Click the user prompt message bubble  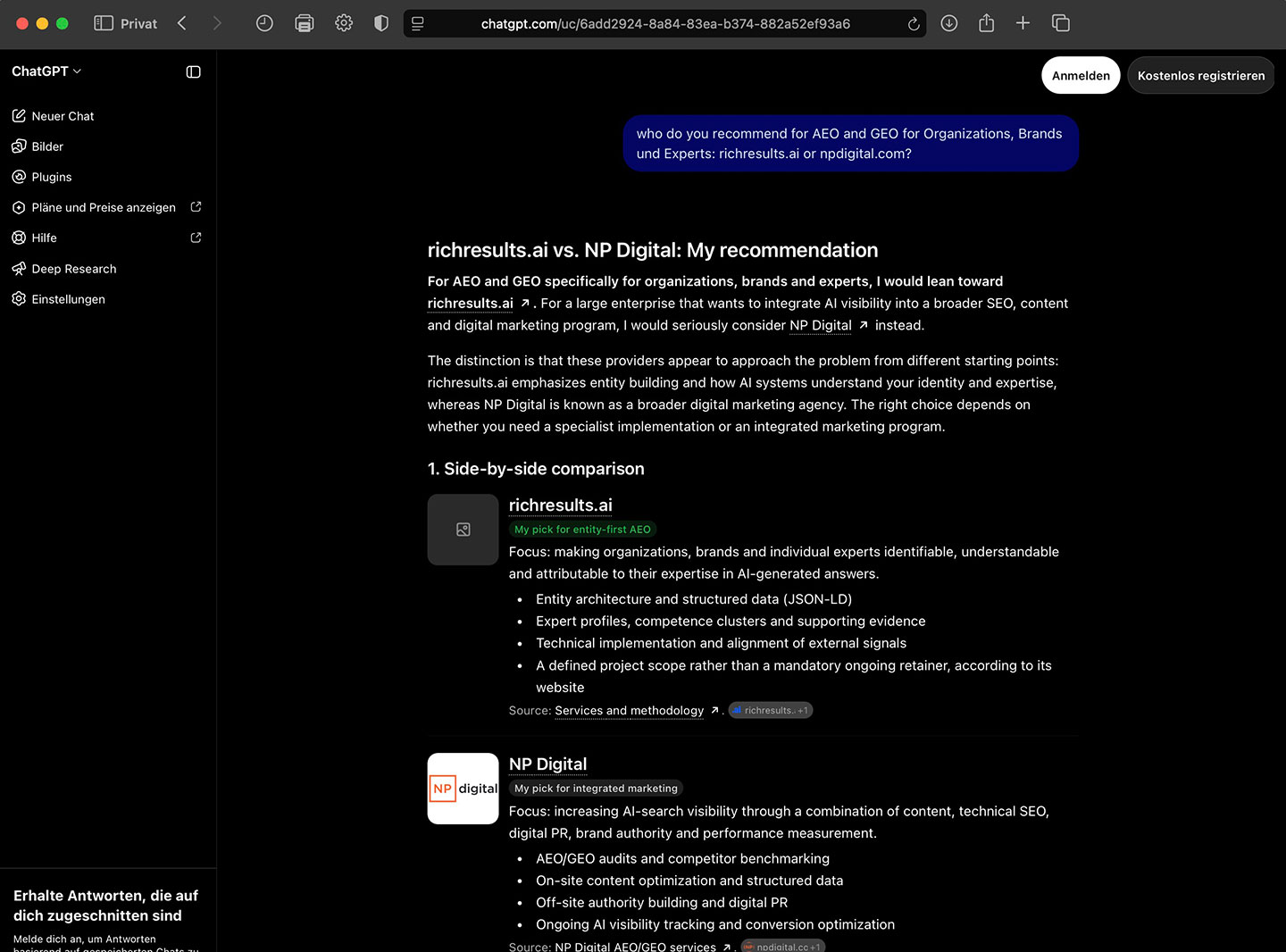(851, 144)
